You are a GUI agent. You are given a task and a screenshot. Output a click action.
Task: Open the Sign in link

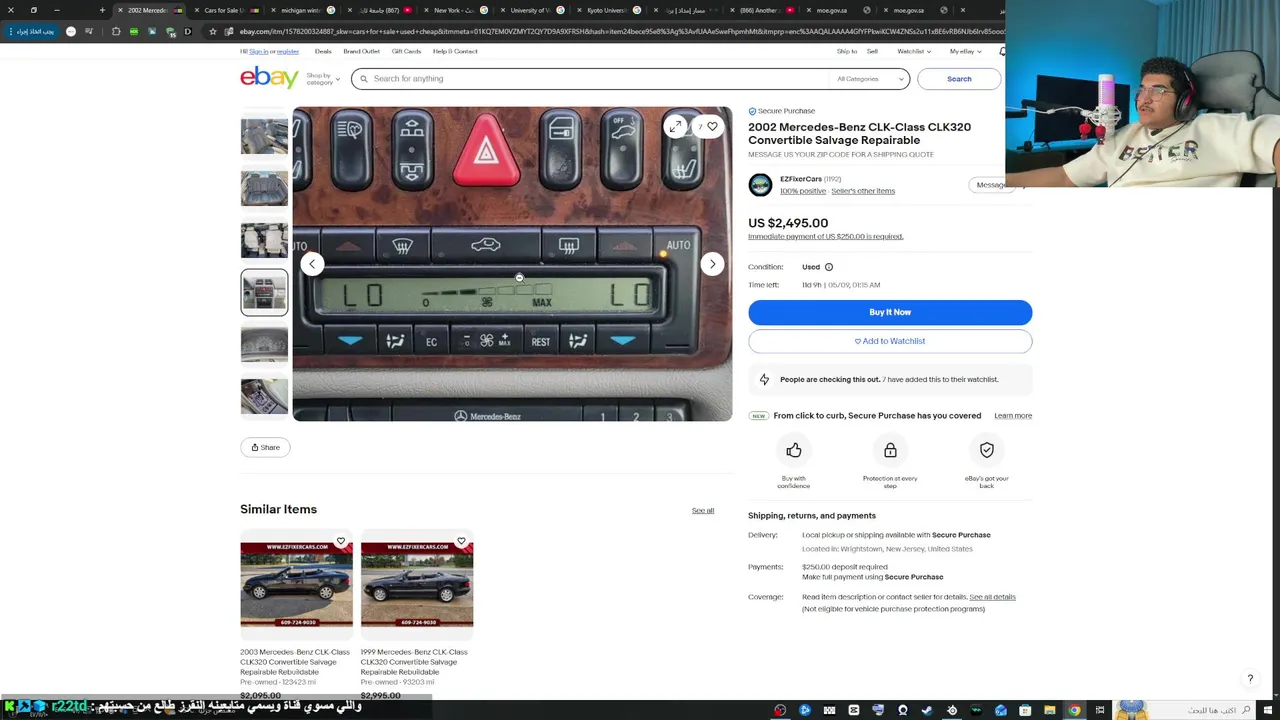258,51
